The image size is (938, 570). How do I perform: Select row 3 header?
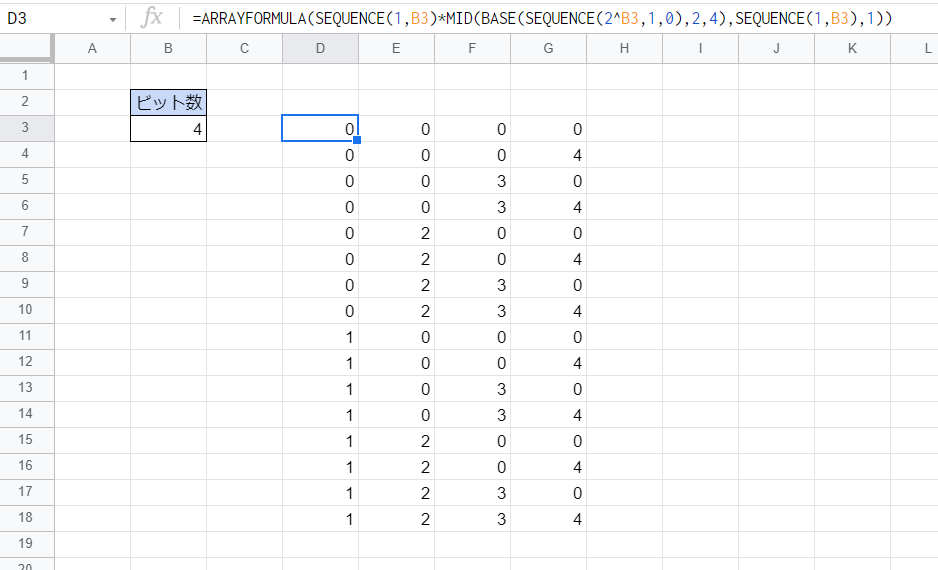point(25,128)
